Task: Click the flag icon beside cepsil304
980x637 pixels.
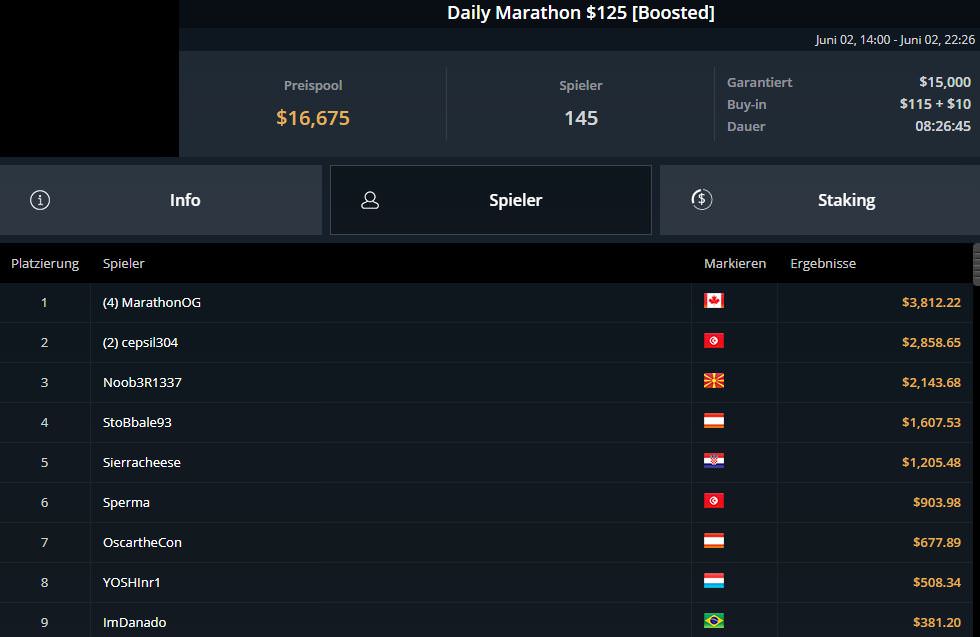Action: coord(714,341)
